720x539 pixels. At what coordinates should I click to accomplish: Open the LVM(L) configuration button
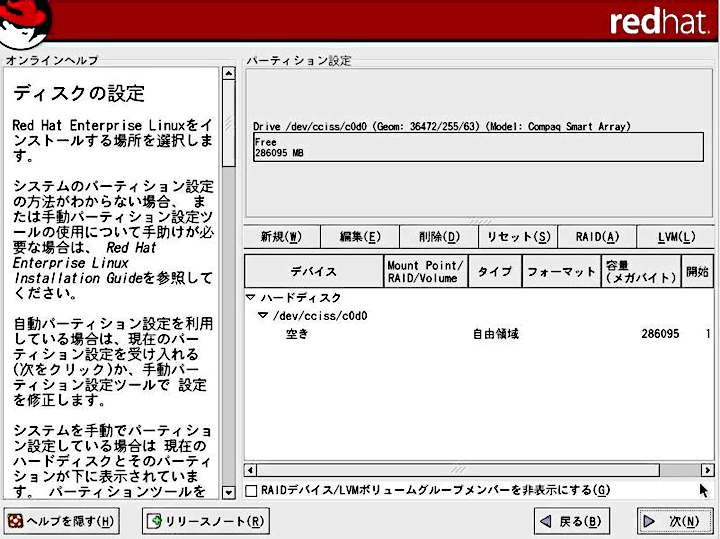coord(676,237)
